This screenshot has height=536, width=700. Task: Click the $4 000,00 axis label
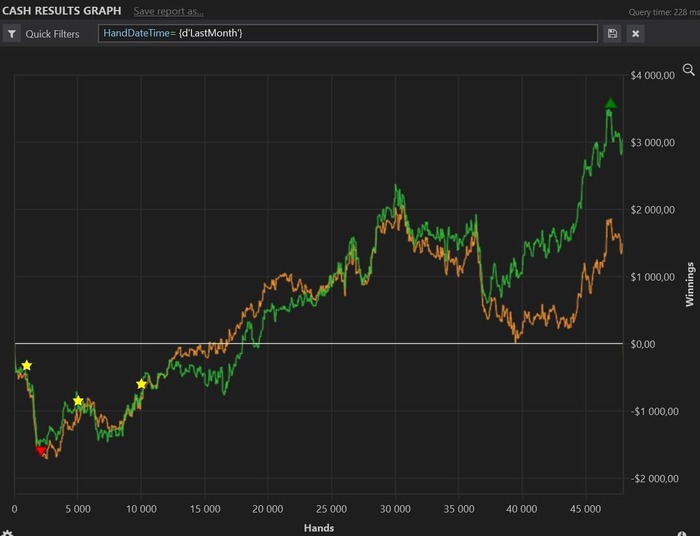coord(652,75)
